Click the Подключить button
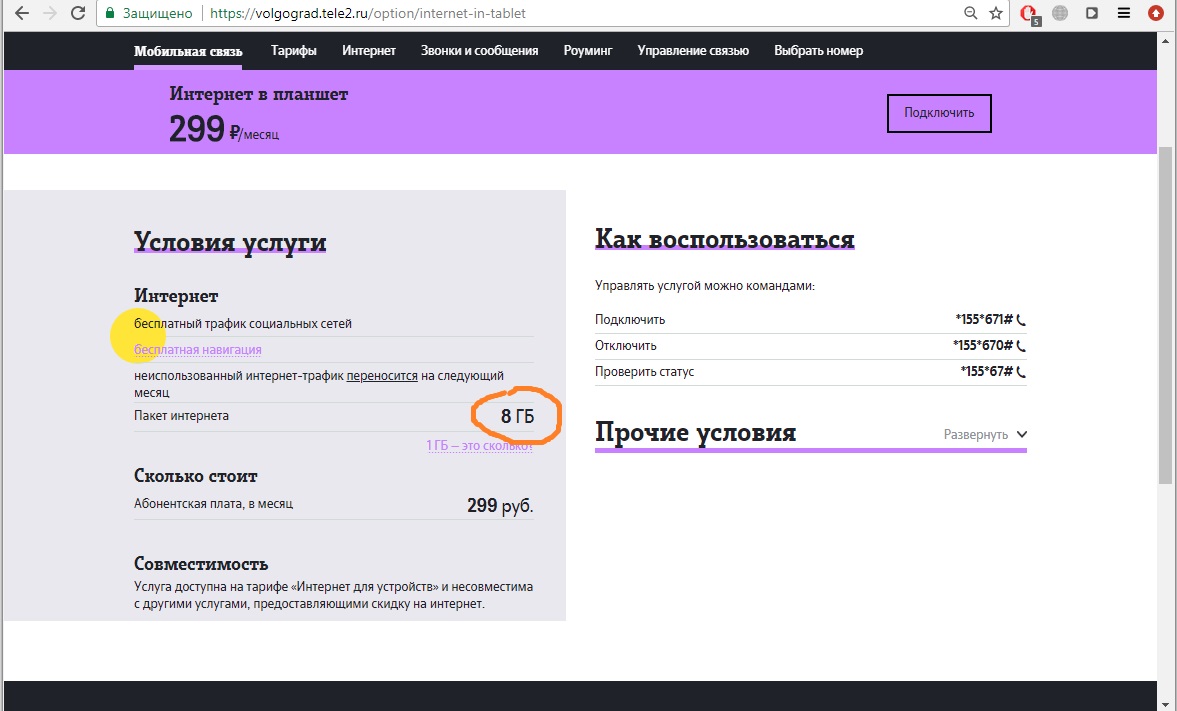The image size is (1177, 711). [939, 113]
